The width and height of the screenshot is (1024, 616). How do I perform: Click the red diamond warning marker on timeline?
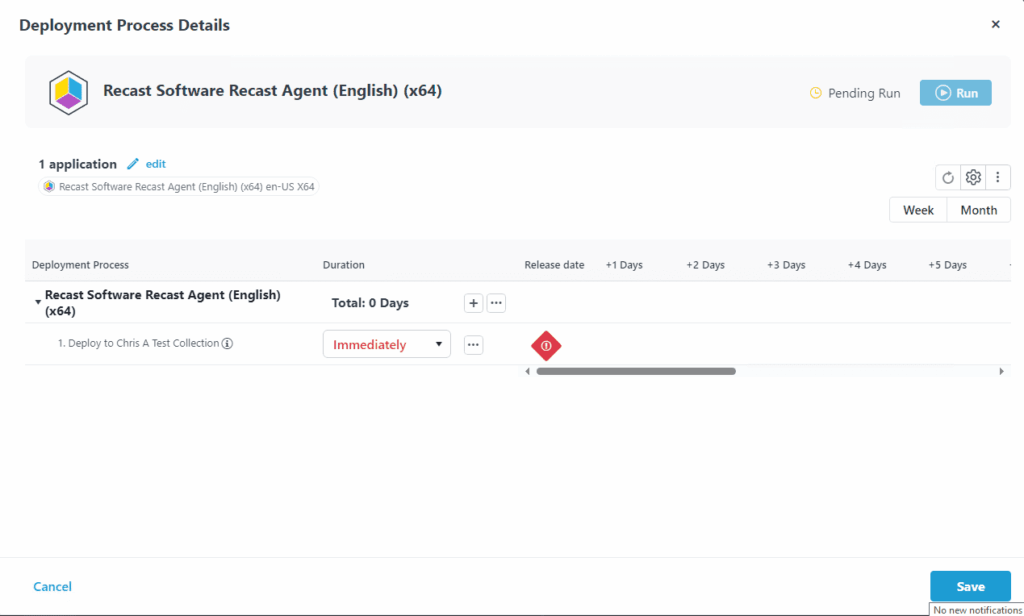[546, 345]
